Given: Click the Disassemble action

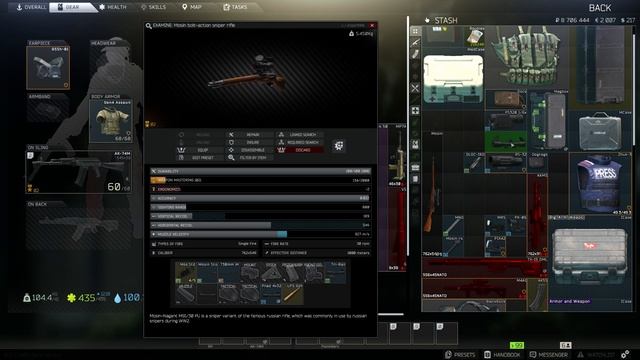Looking at the screenshot, I should (x=248, y=150).
